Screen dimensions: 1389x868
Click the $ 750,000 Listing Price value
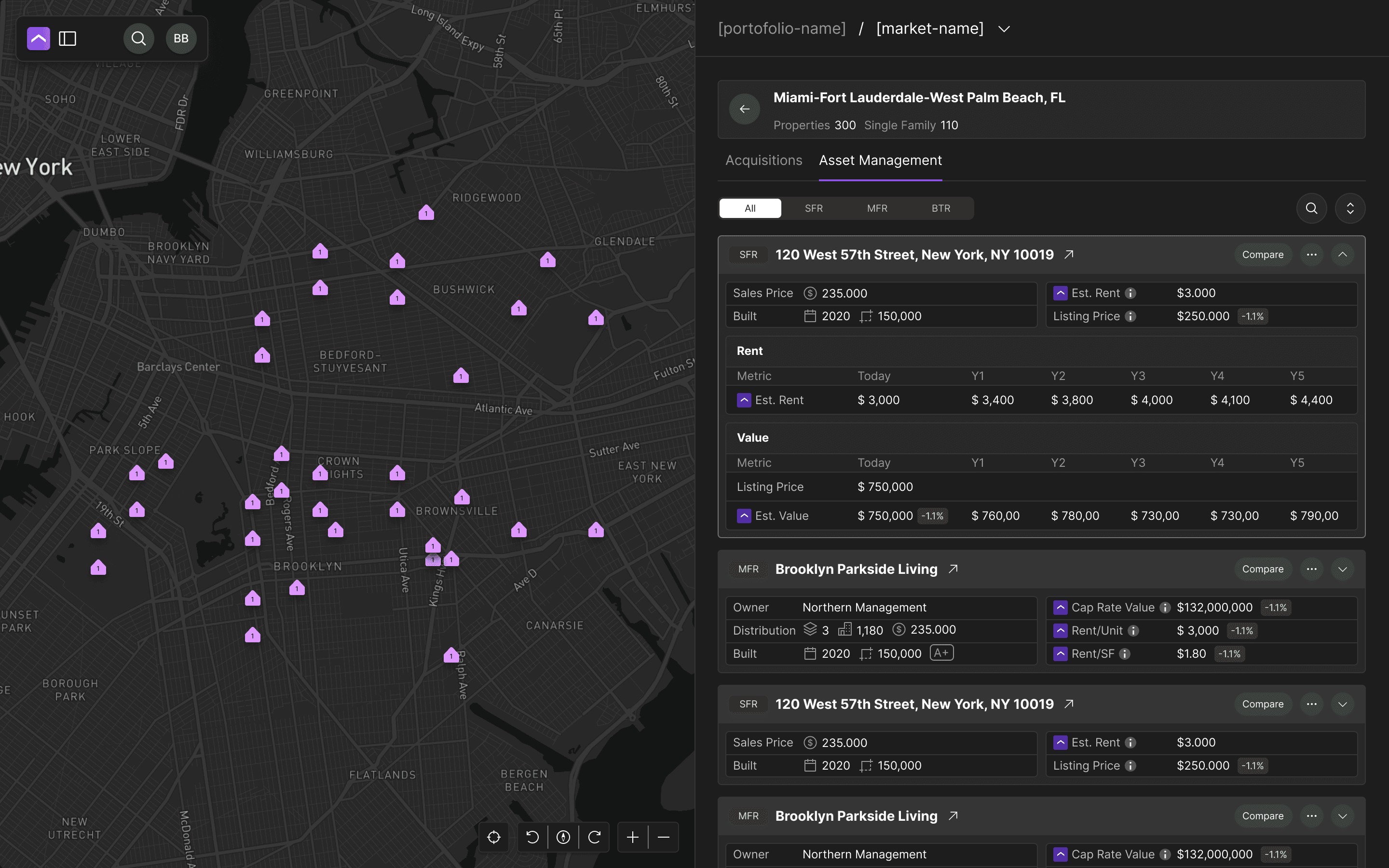885,487
